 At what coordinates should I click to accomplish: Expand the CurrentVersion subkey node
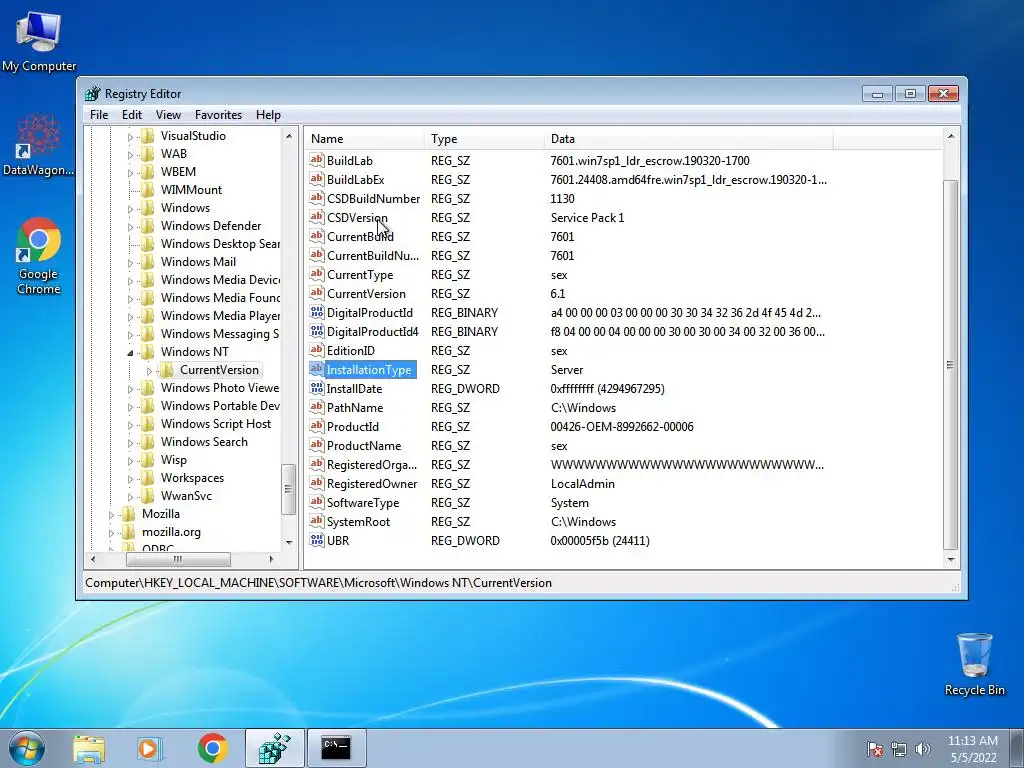(x=149, y=371)
